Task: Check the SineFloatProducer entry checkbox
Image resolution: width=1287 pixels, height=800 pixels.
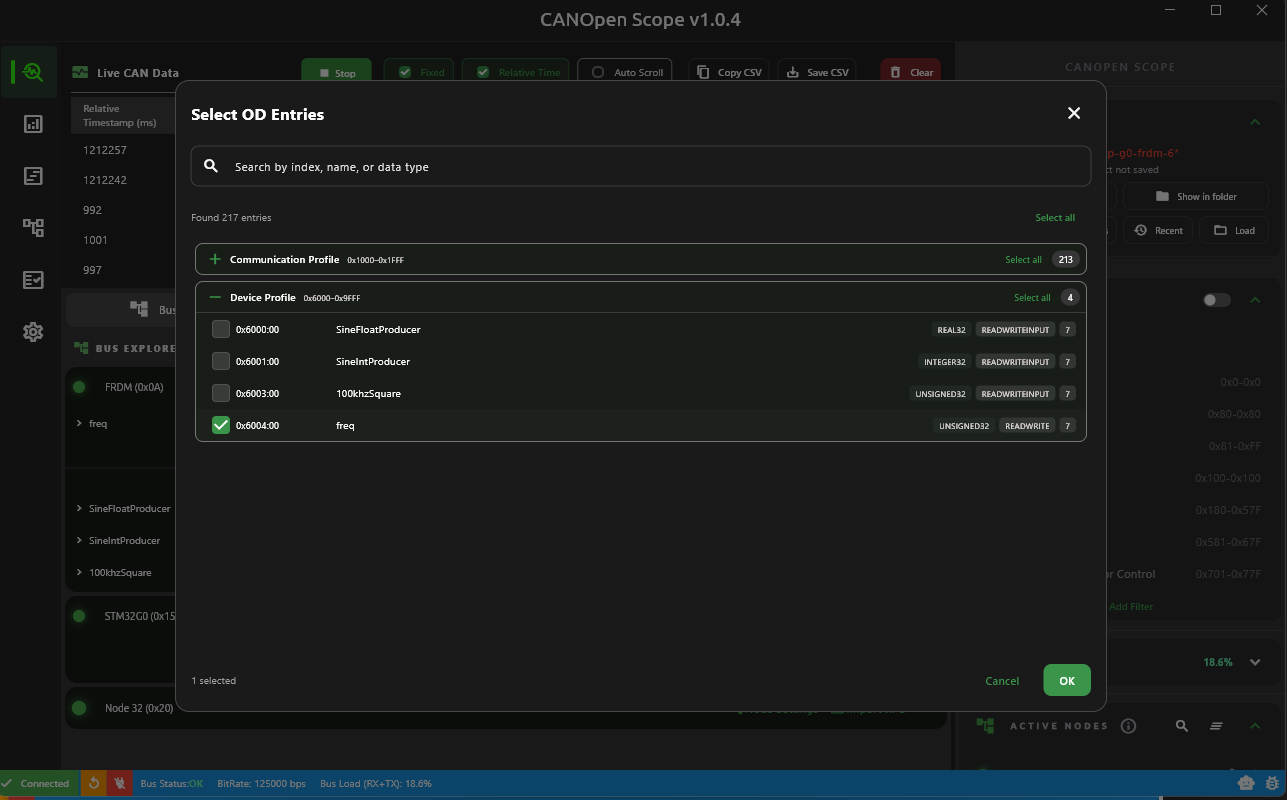Action: (x=221, y=329)
